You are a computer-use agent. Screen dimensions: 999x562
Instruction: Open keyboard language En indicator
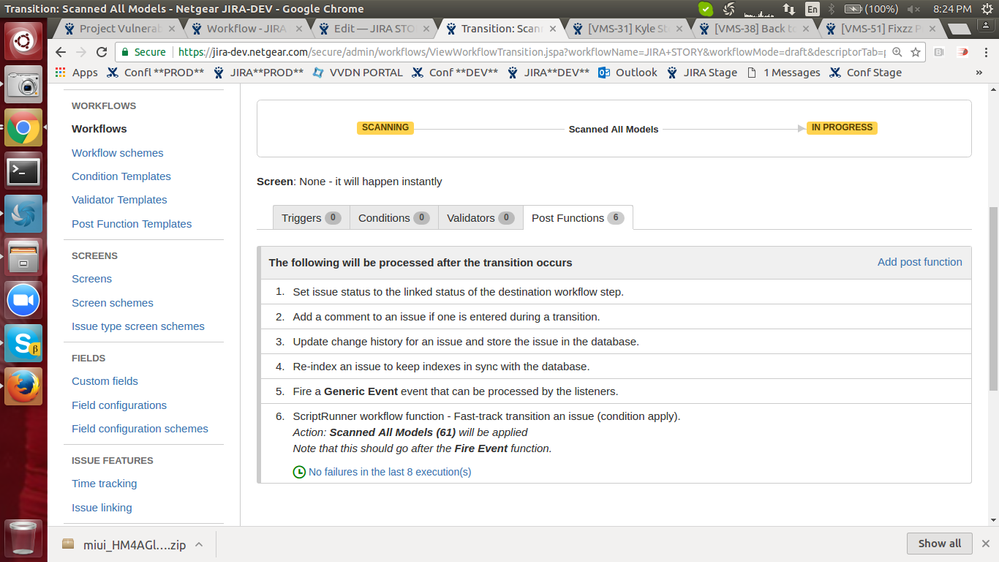click(x=812, y=9)
